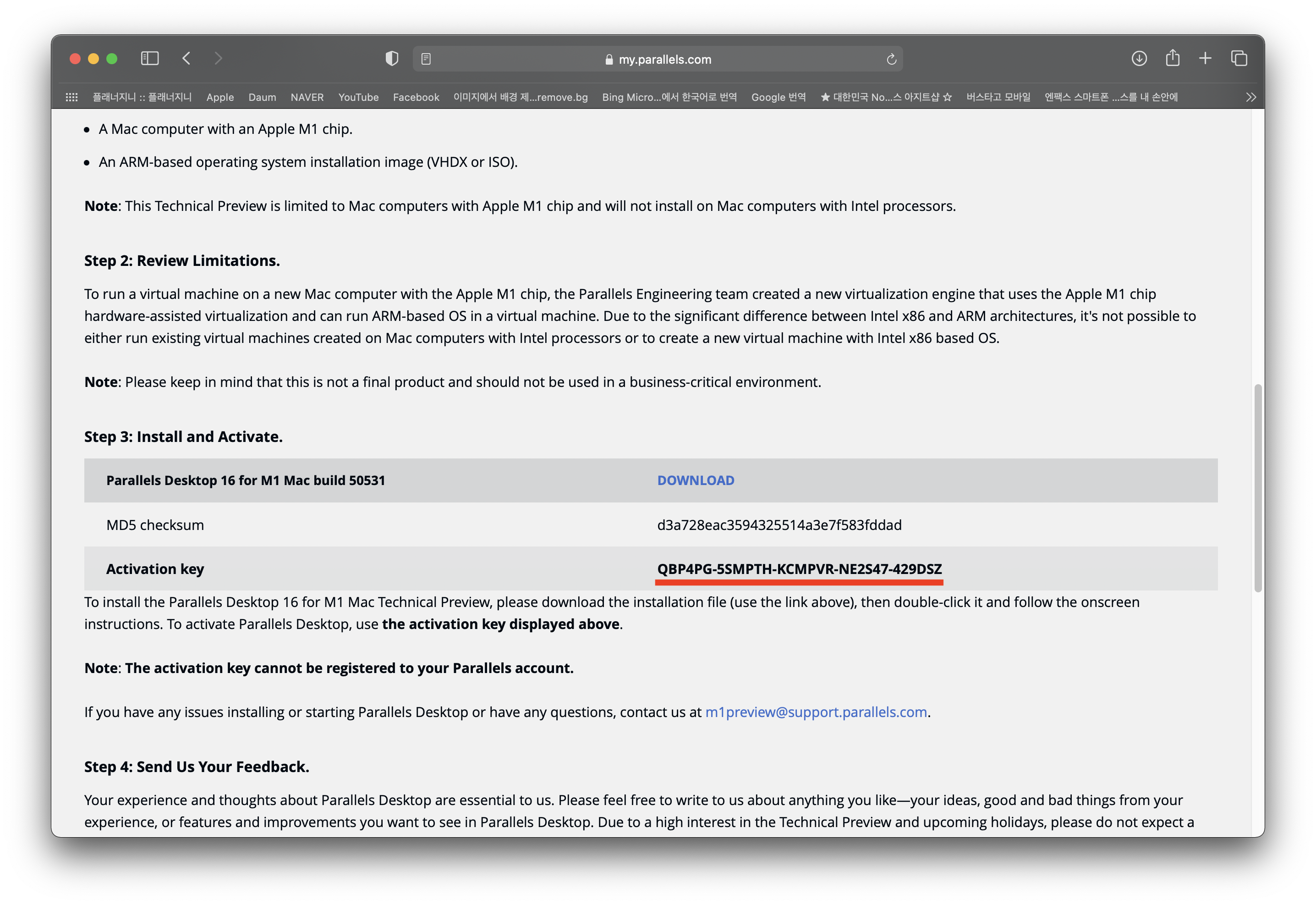Go back to previous page
This screenshot has height=905, width=1316.
click(x=186, y=58)
